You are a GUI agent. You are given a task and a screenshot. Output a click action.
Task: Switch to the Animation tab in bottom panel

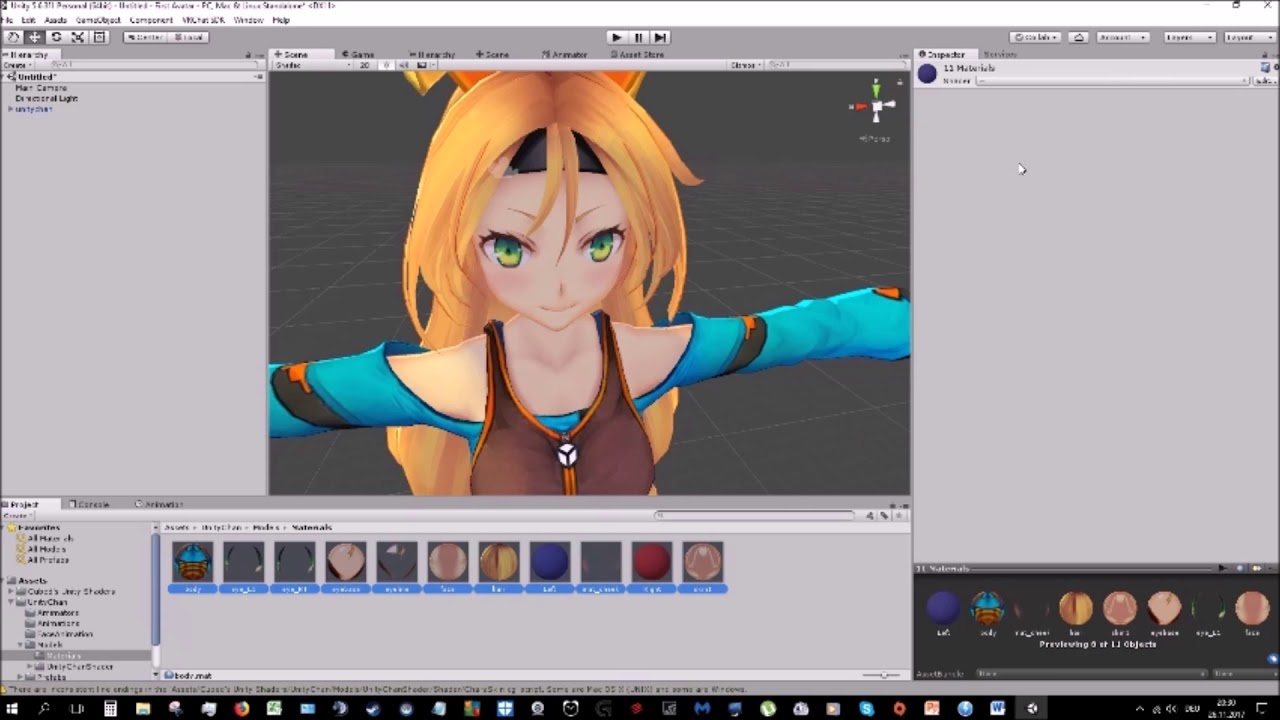(160, 504)
